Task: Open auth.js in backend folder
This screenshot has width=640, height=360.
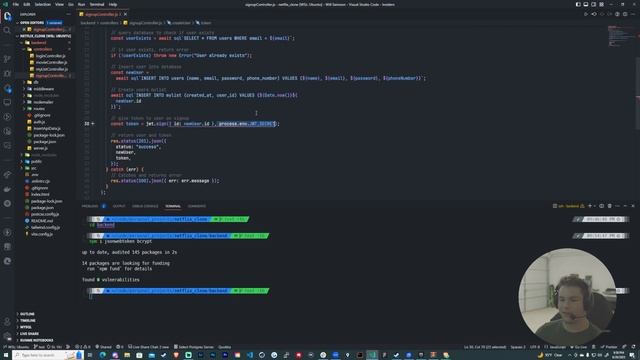Action: click(x=39, y=122)
